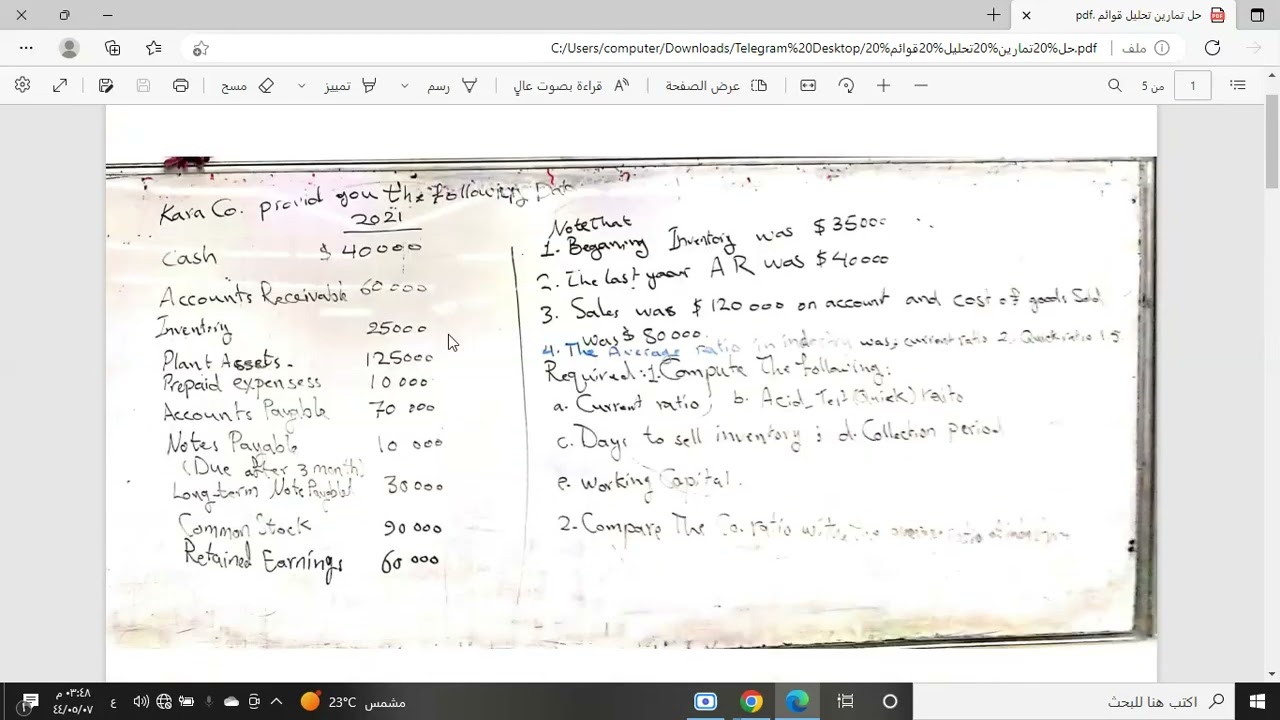Screen dimensions: 1280x720
Task: Zoom out with minus icon
Action: point(921,86)
